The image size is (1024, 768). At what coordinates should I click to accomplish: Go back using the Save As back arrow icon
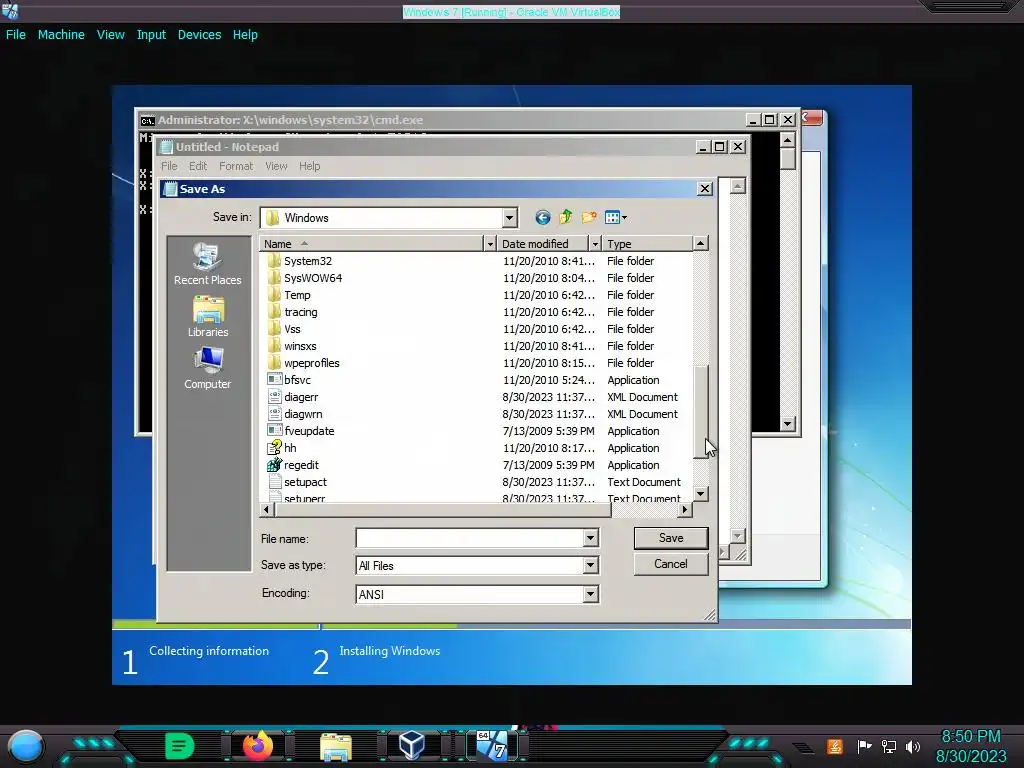pyautogui.click(x=542, y=217)
